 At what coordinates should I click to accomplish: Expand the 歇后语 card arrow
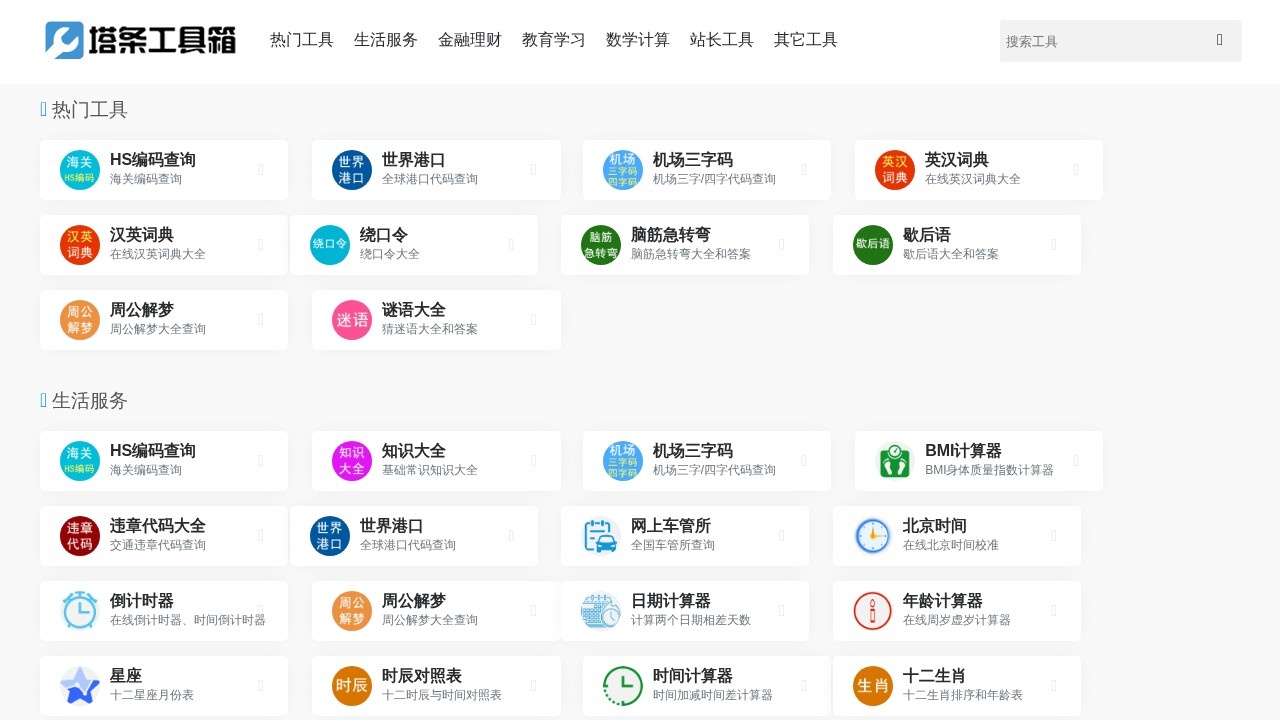1051,244
